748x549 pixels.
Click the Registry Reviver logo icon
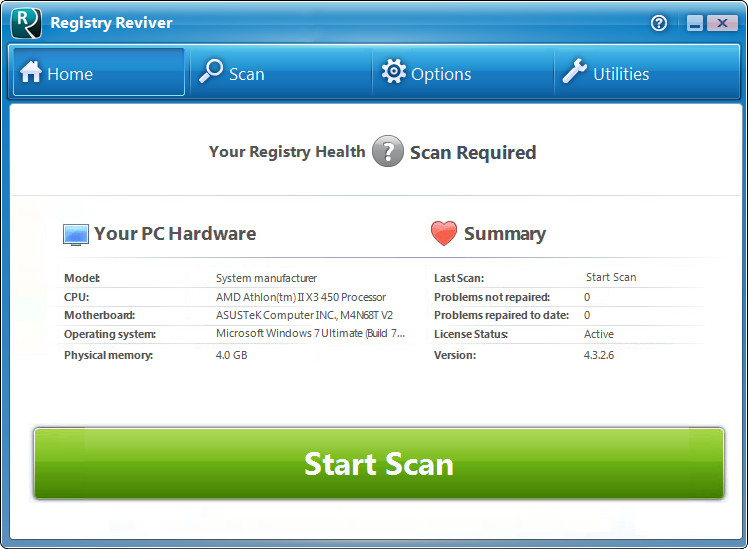(x=26, y=23)
